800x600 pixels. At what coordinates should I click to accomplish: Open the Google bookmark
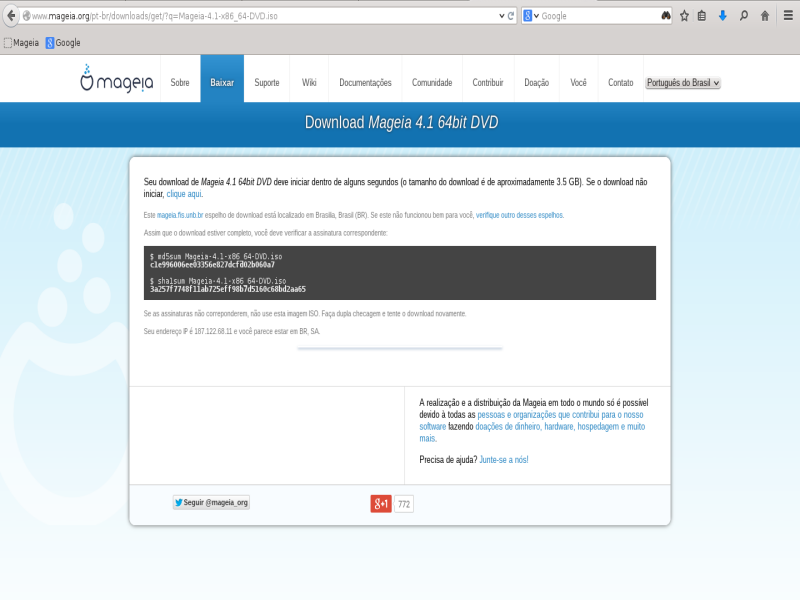point(63,43)
